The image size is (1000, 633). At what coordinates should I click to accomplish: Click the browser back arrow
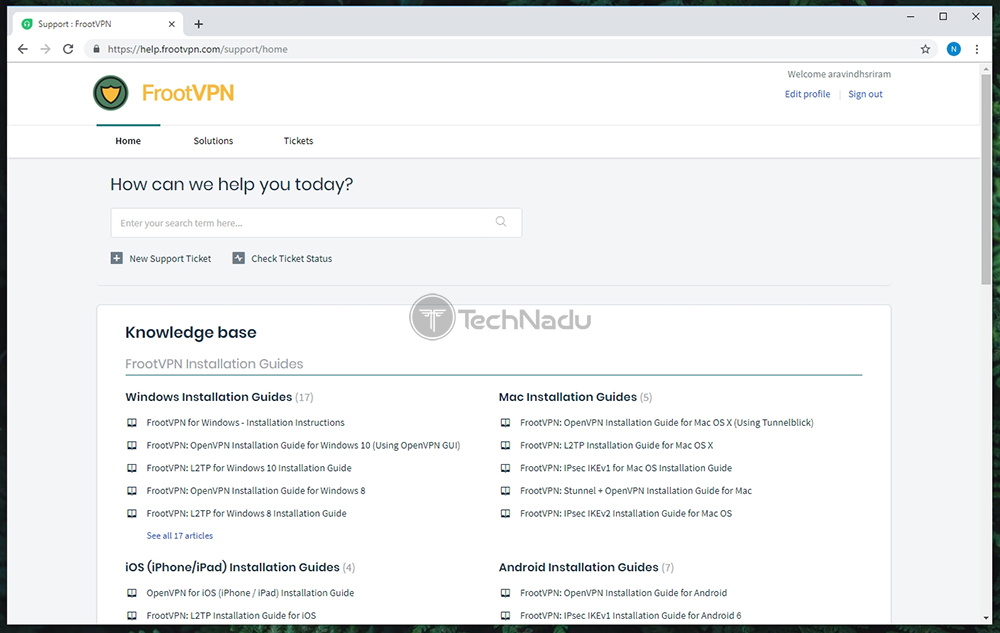click(23, 49)
